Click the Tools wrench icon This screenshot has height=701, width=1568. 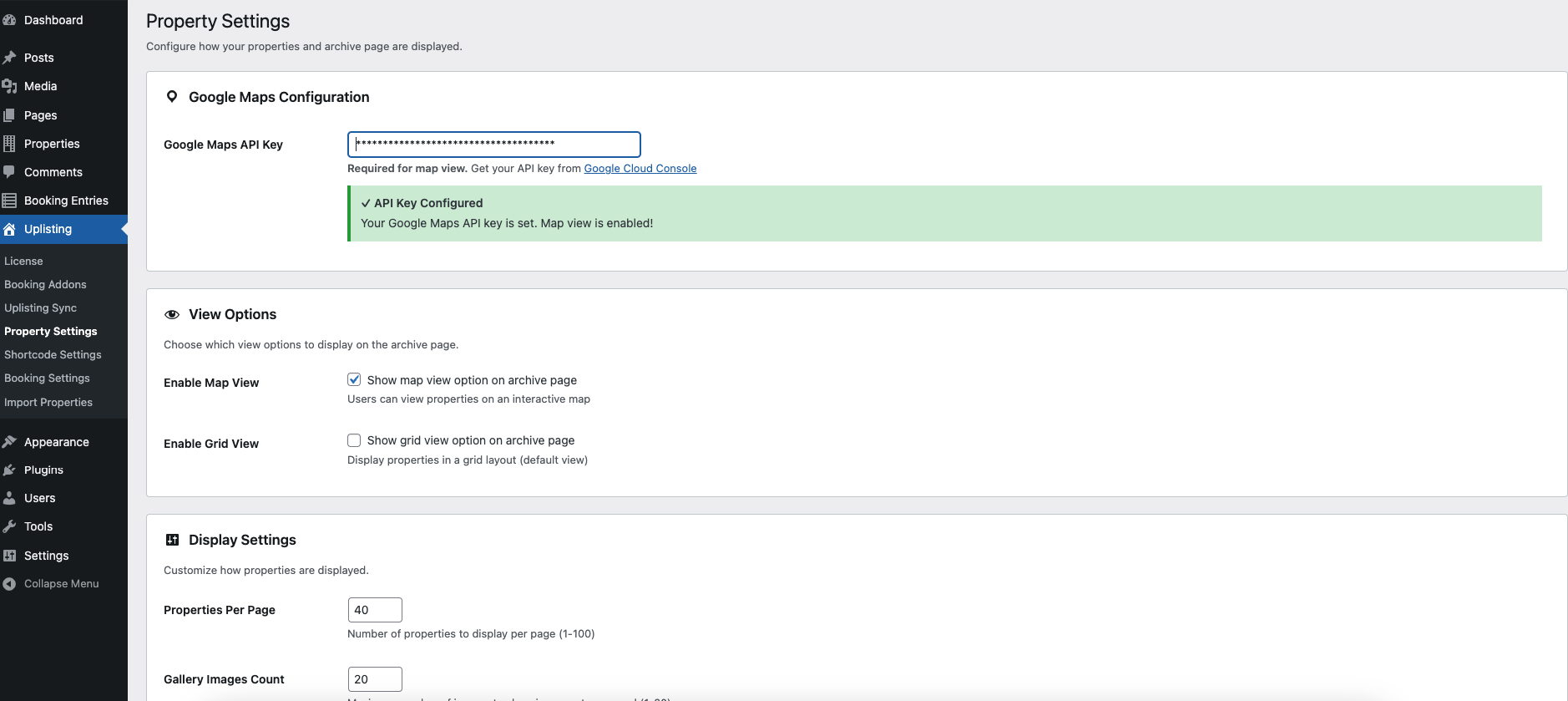pos(9,526)
